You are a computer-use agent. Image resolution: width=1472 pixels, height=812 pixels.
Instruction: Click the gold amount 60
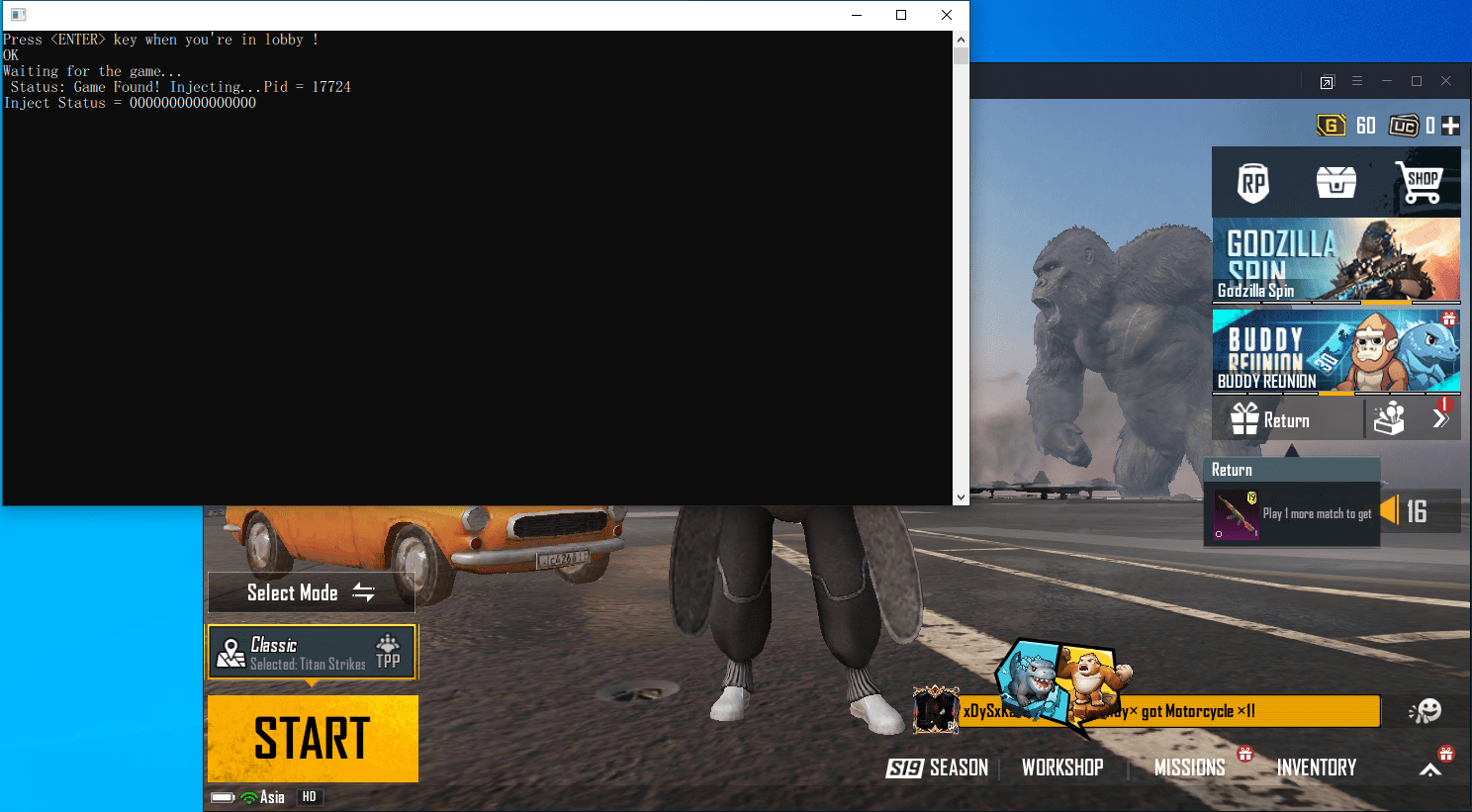click(1366, 126)
